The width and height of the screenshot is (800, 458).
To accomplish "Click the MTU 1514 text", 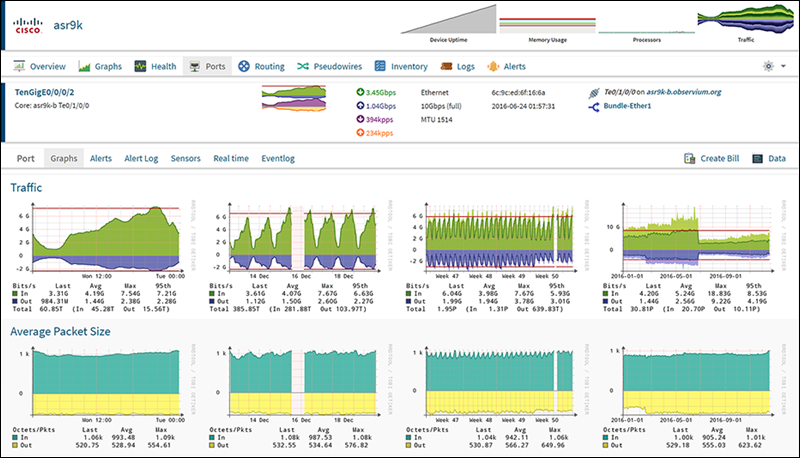I will [x=436, y=120].
